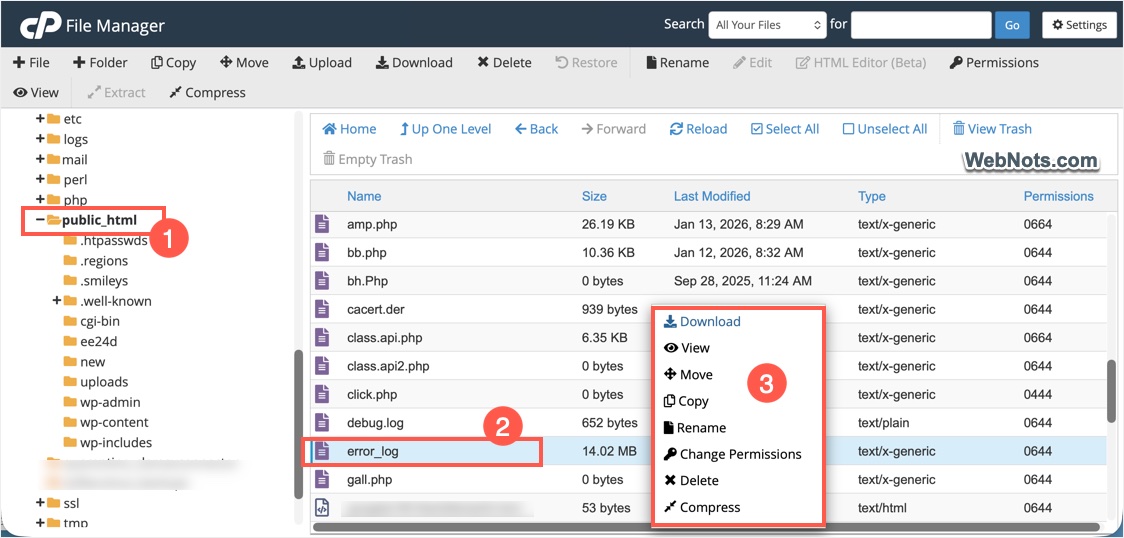Click the Extract toolbar button
The width and height of the screenshot is (1124, 538).
116,92
